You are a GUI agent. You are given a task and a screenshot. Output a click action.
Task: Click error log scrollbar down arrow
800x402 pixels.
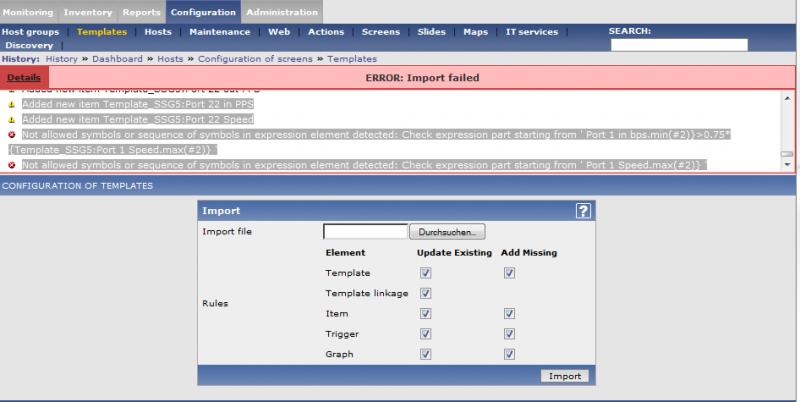tap(787, 164)
